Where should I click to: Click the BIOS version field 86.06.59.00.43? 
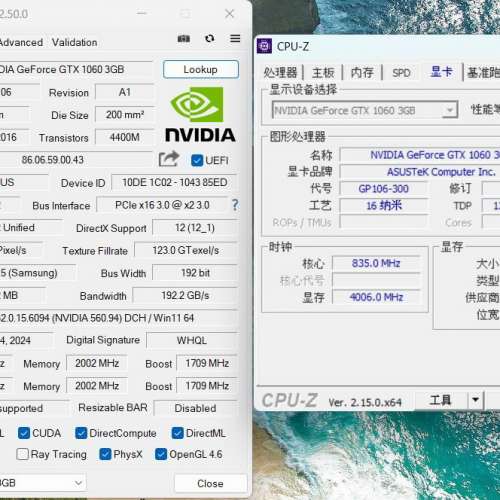tap(75, 160)
